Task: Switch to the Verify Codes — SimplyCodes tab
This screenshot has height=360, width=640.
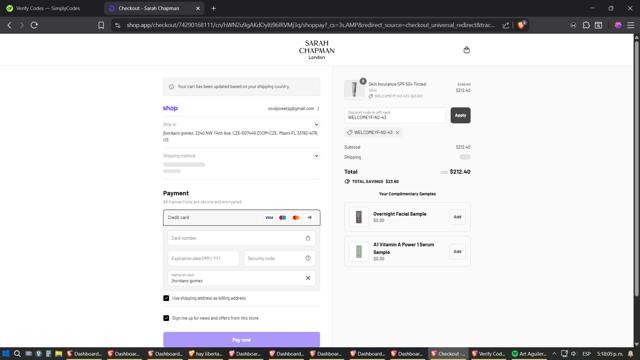Action: (x=49, y=8)
